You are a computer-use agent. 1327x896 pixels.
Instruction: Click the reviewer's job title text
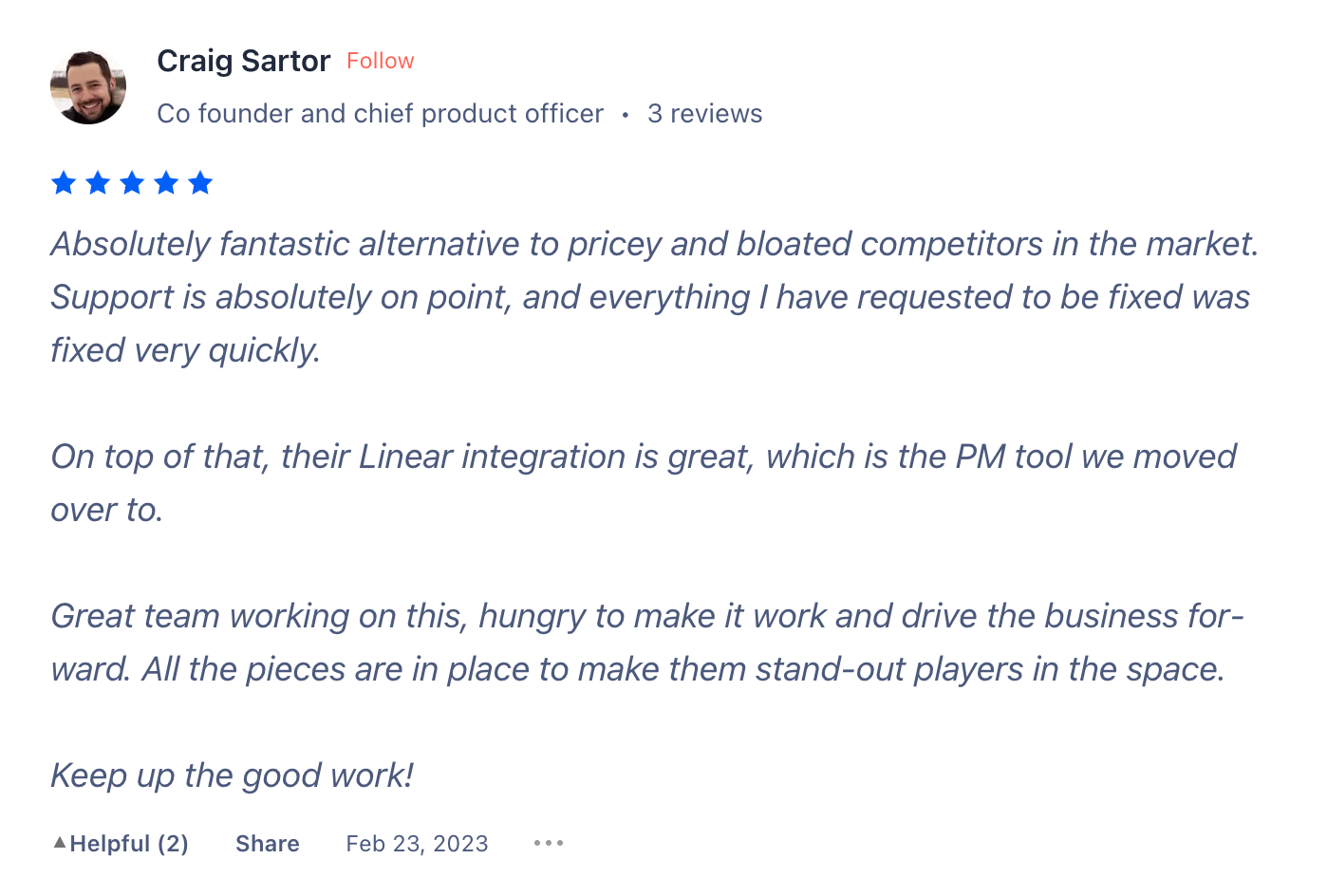coord(379,113)
